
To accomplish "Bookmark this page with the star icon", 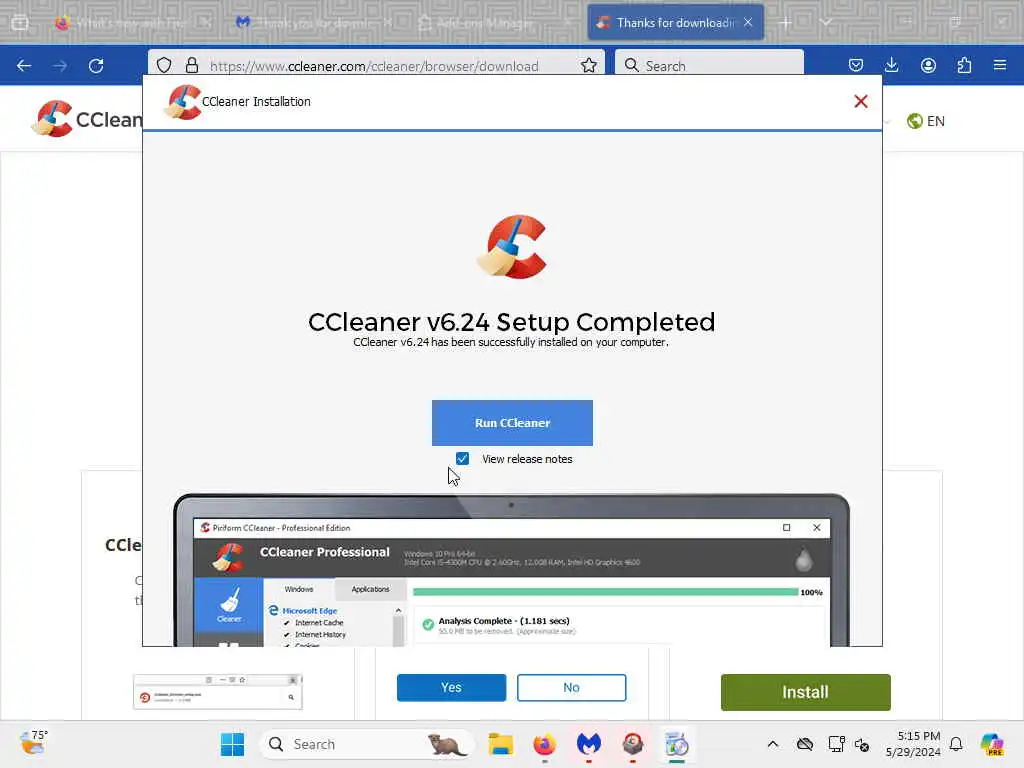I will (588, 65).
